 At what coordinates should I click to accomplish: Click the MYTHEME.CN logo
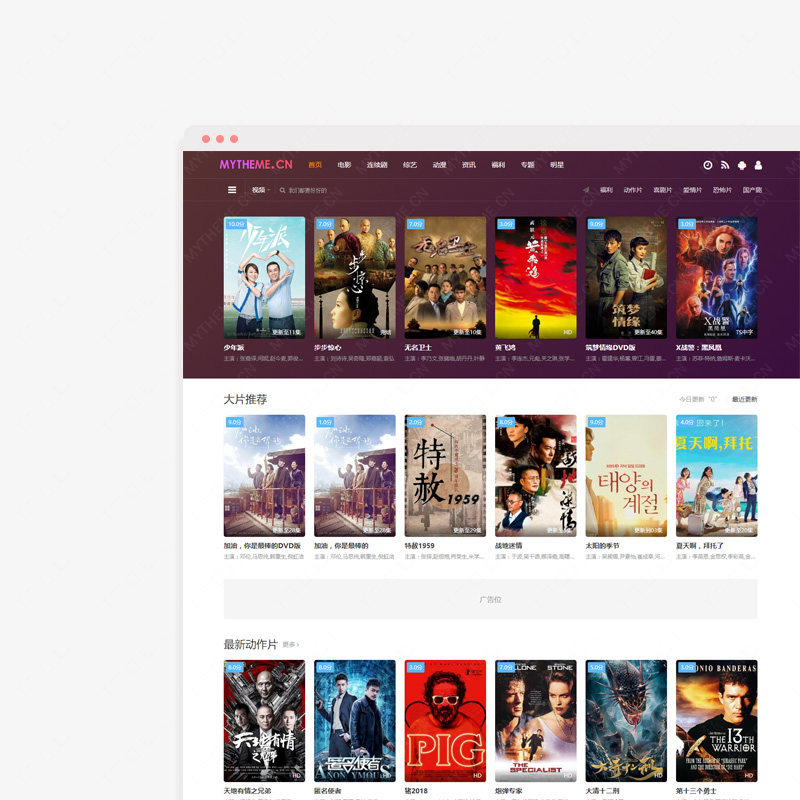point(256,165)
